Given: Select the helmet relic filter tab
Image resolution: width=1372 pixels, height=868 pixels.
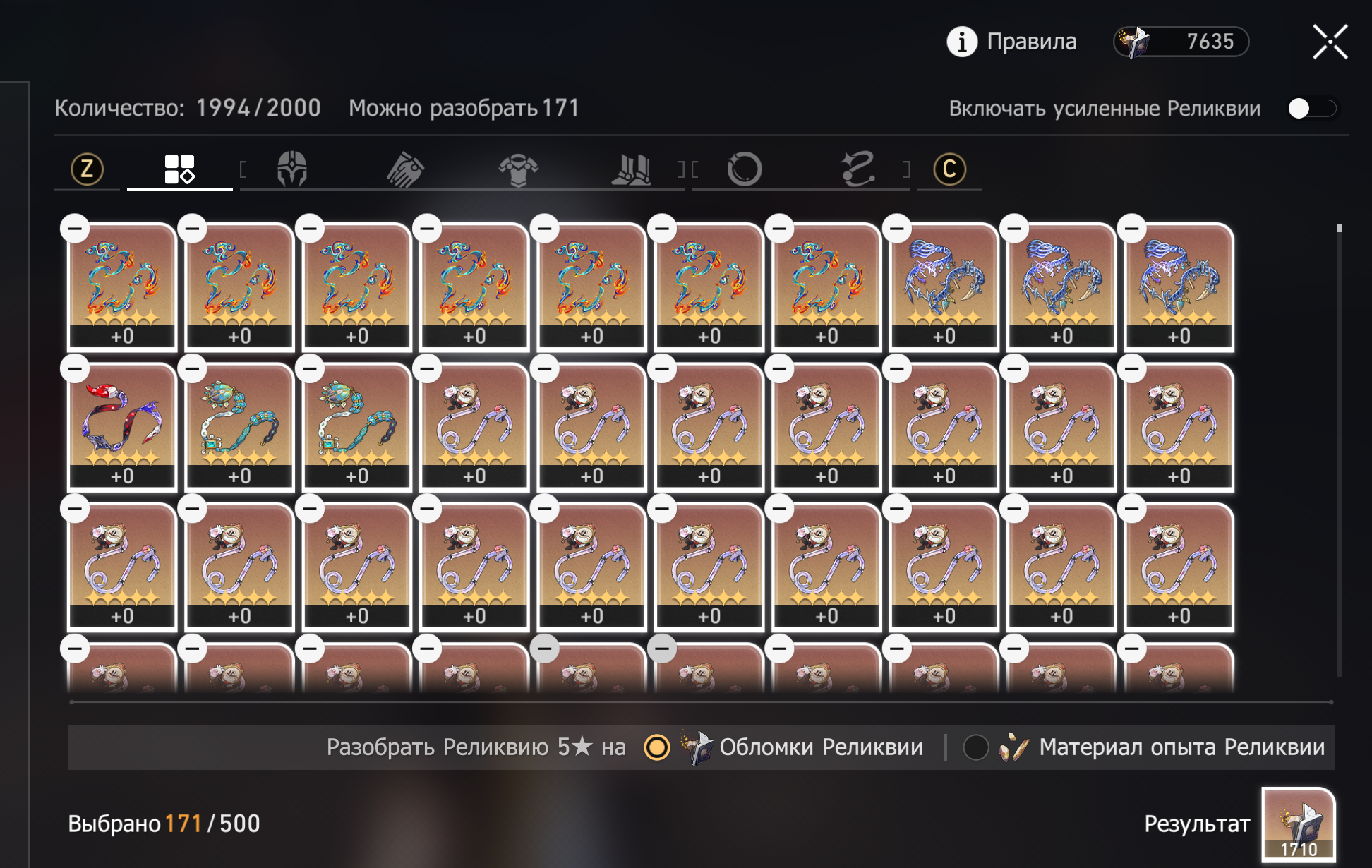Looking at the screenshot, I should (x=292, y=169).
